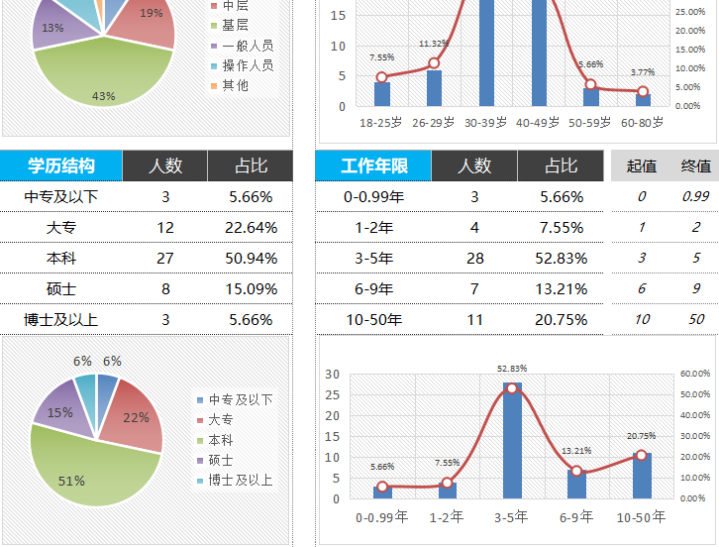Screen dimensions: 719x547
Task: Click the 13.21% cell in the table
Action: click(561, 289)
